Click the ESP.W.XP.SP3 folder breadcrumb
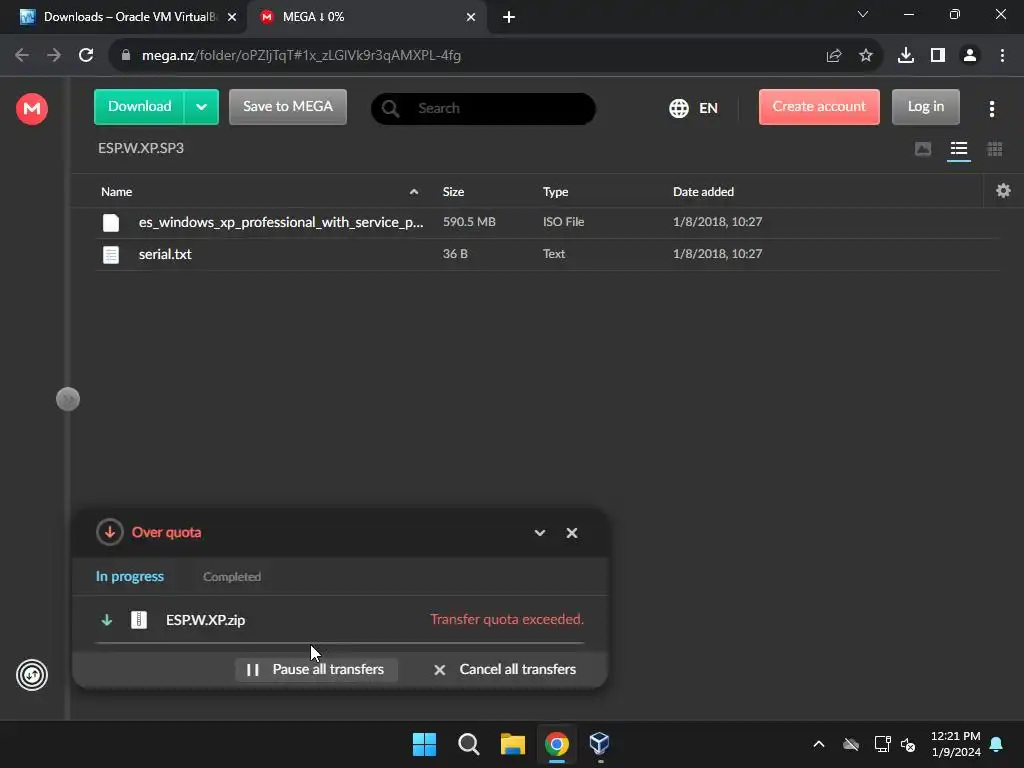The image size is (1024, 768). pyautogui.click(x=141, y=148)
